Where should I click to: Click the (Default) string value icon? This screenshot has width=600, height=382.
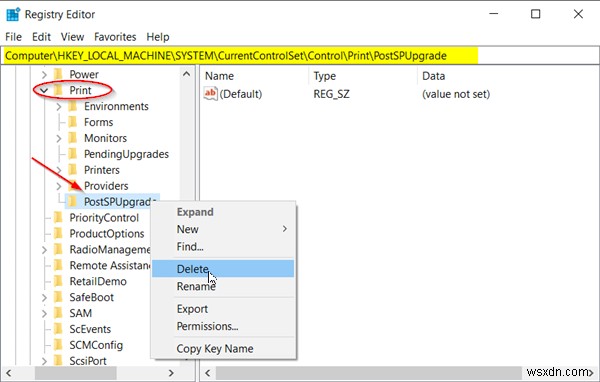click(210, 94)
